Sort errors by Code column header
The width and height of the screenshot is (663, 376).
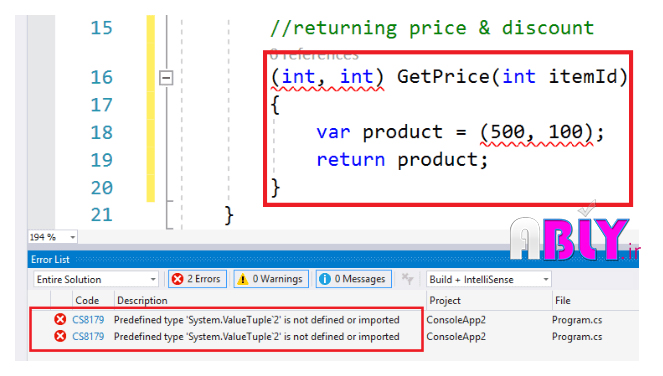[87, 300]
